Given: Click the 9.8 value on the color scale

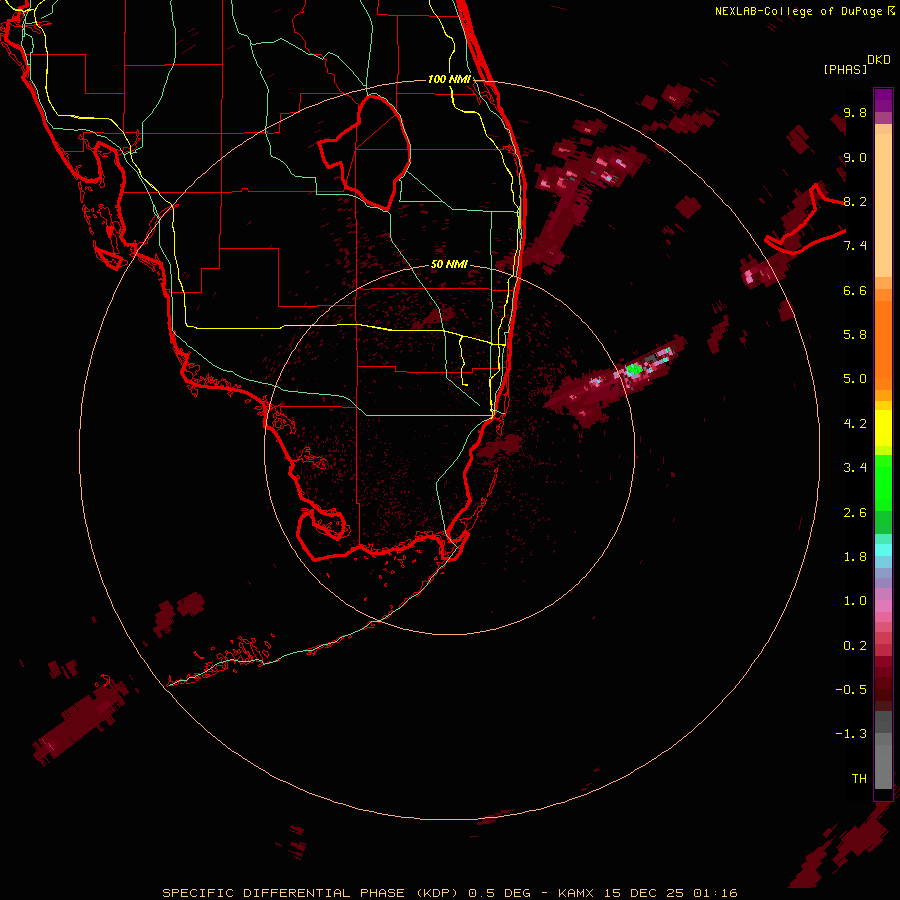Looking at the screenshot, I should coord(855,112).
